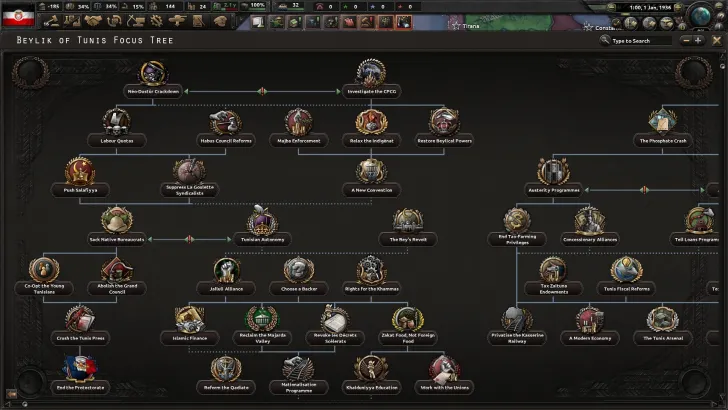Pick the Tunisian Autonomy focus
The height and width of the screenshot is (410, 728).
point(264,222)
